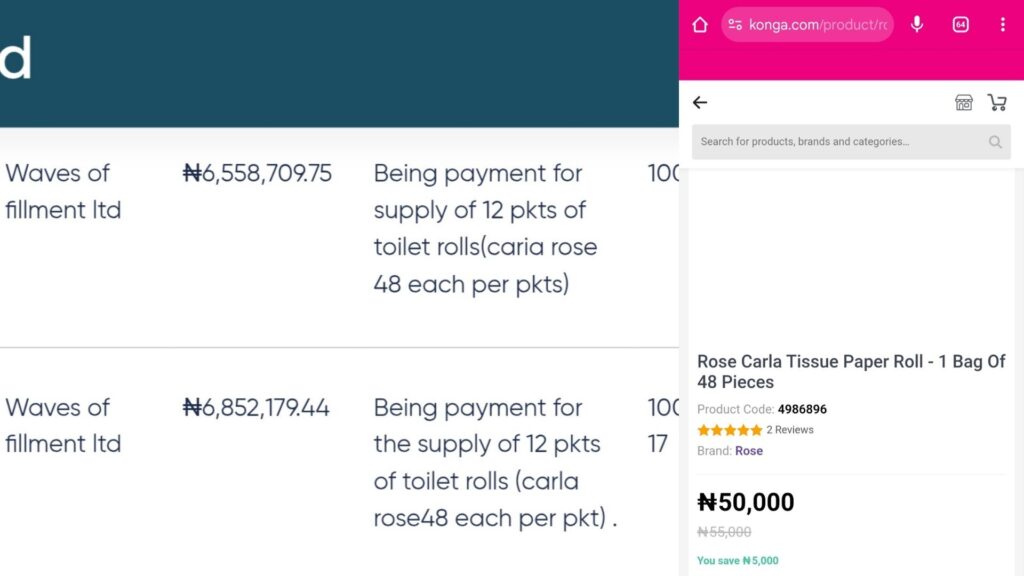Click the ₦6,852,179.44 payment amount

pos(256,407)
